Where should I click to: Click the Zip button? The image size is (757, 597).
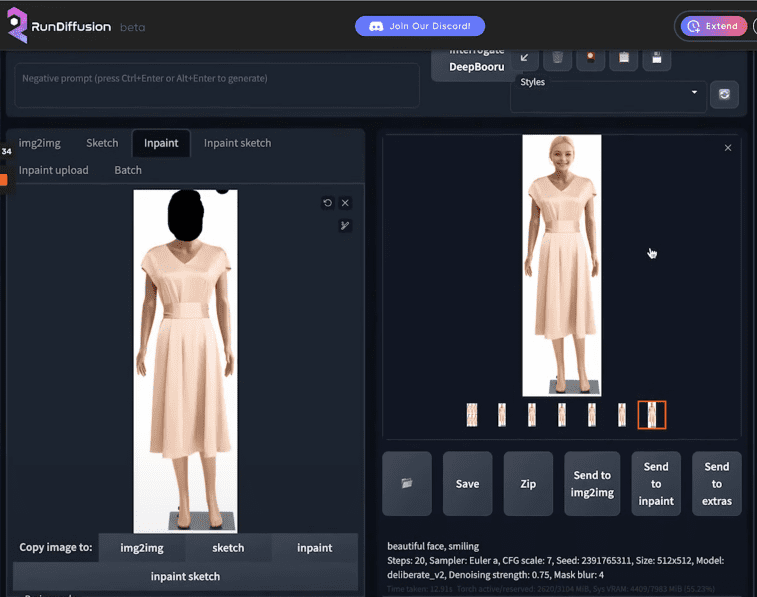coord(528,484)
